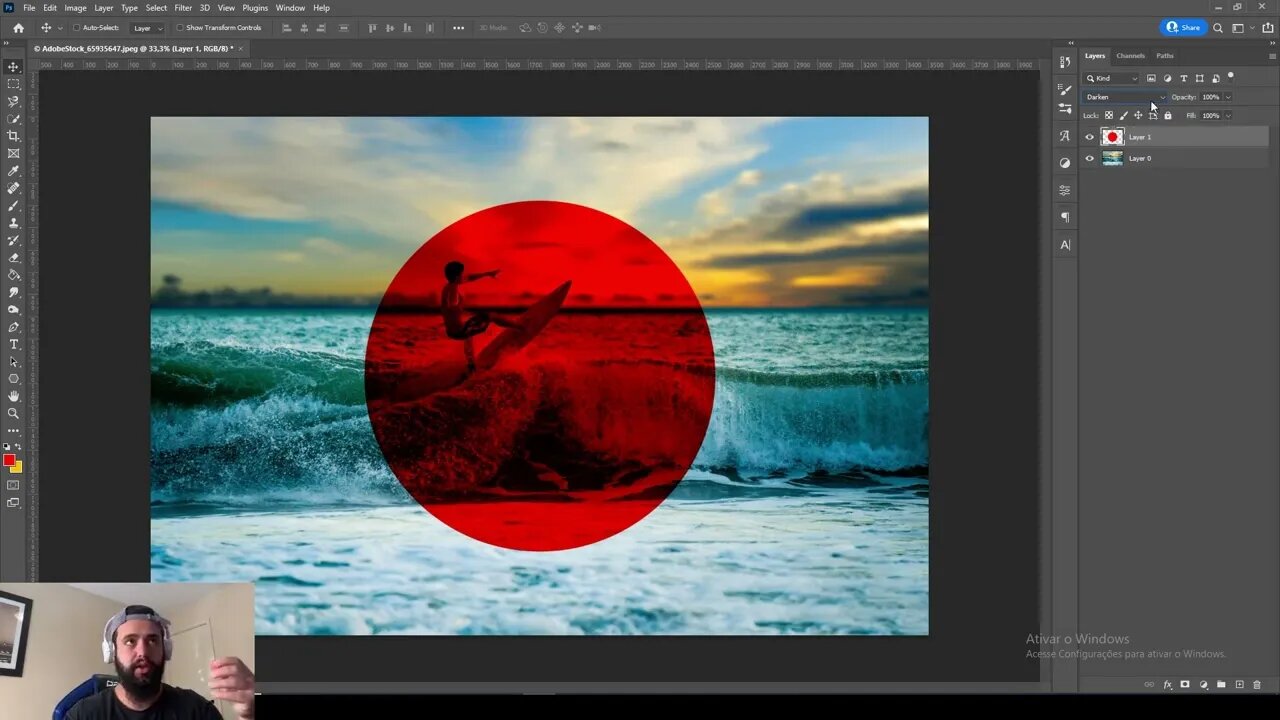This screenshot has width=1280, height=720.
Task: Click the Opacity 100% value field
Action: 1211,97
